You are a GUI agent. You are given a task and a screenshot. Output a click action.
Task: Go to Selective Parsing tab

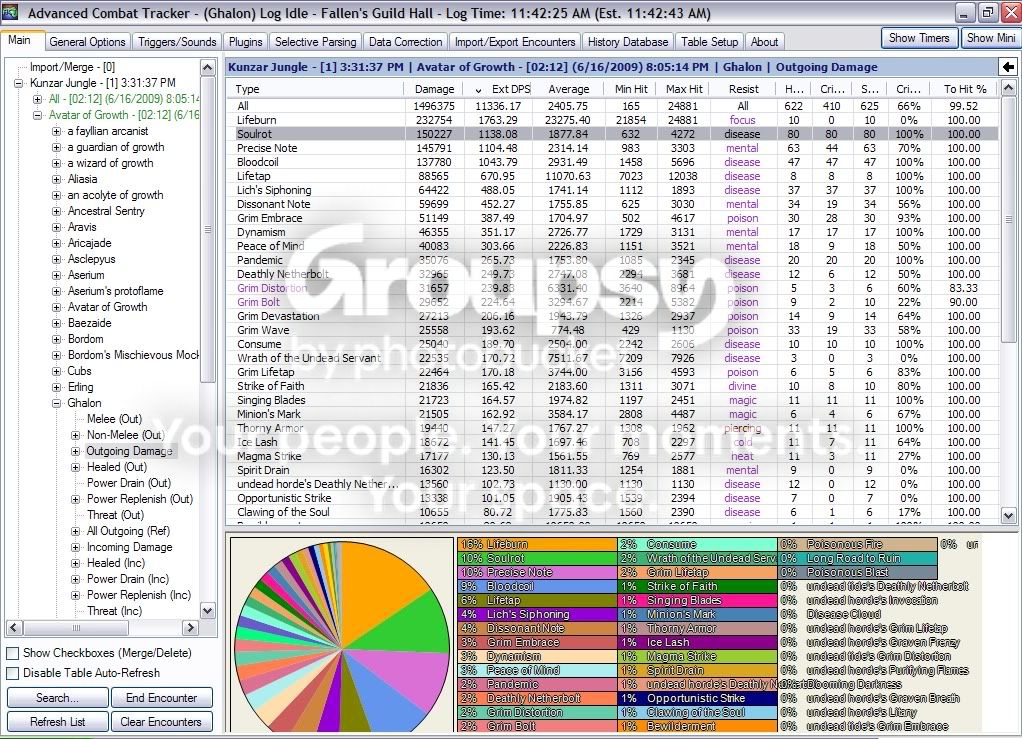tap(315, 42)
